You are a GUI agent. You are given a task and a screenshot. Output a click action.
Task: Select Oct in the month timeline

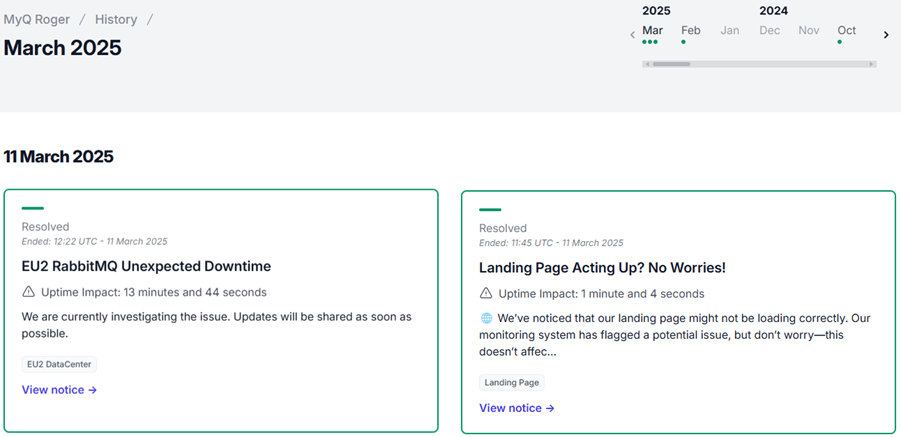pos(847,31)
